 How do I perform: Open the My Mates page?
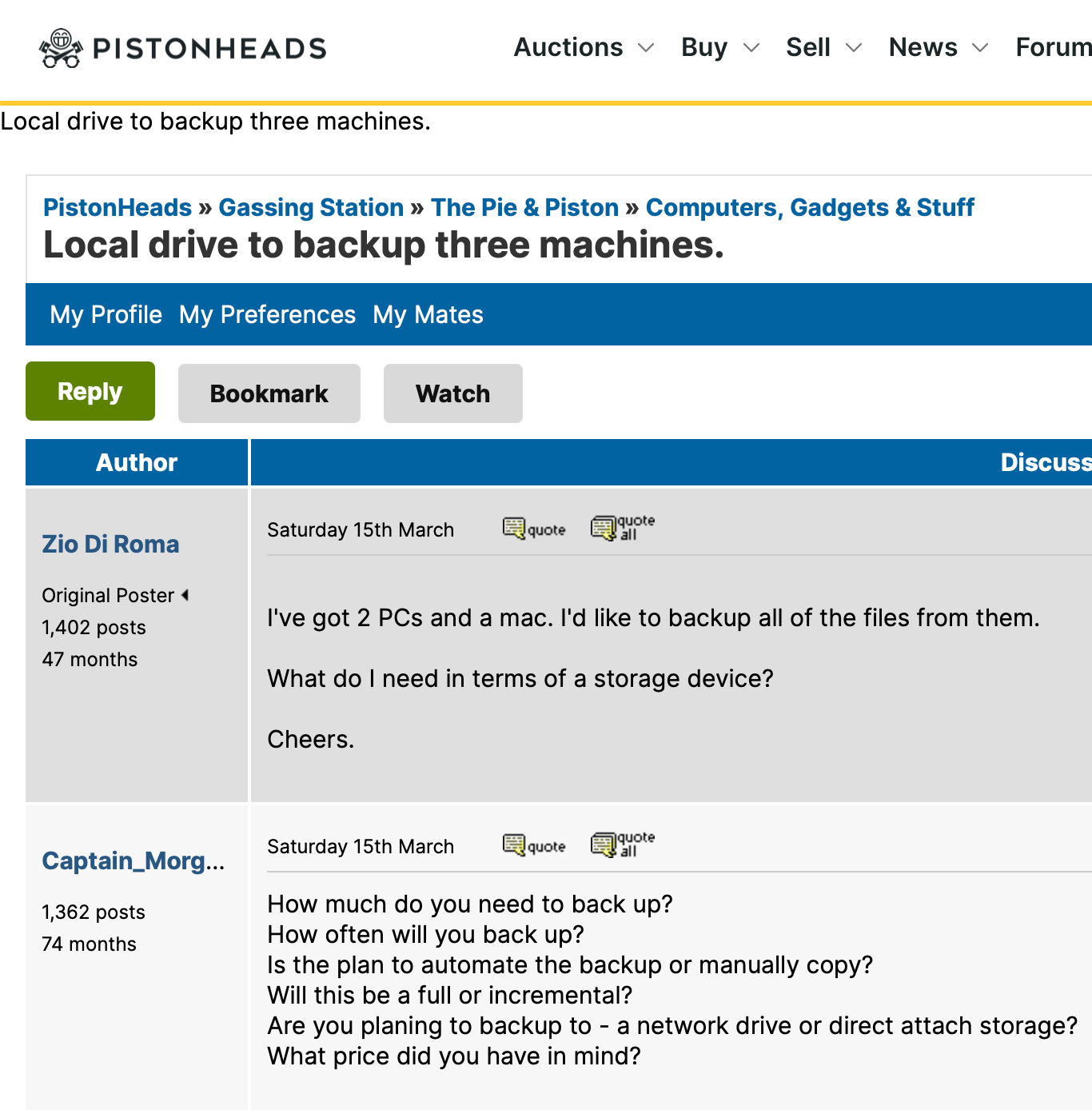428,314
